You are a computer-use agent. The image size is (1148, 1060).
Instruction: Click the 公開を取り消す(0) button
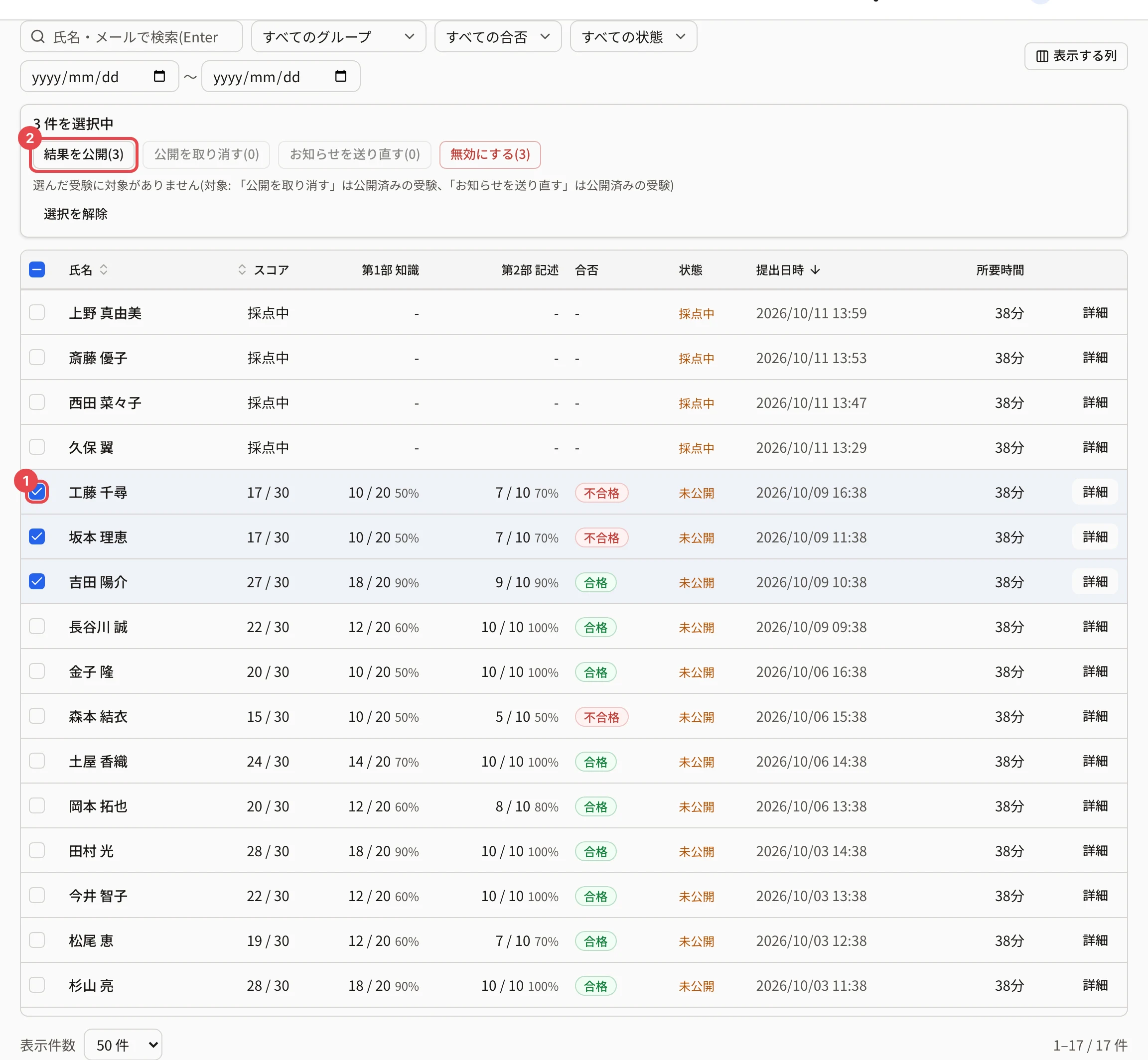coord(207,154)
